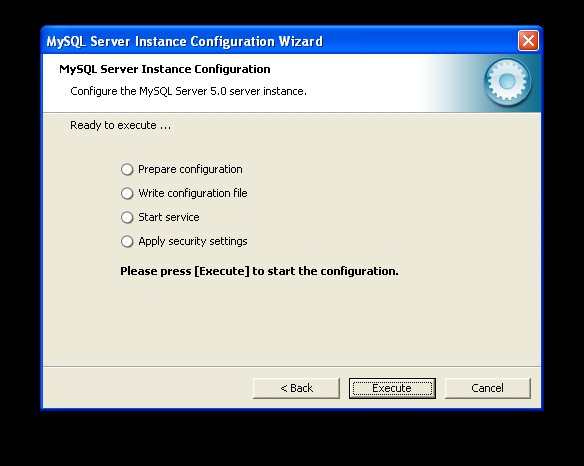The width and height of the screenshot is (584, 466).
Task: Click the Write configuration file label text
Action: pyautogui.click(x=193, y=193)
